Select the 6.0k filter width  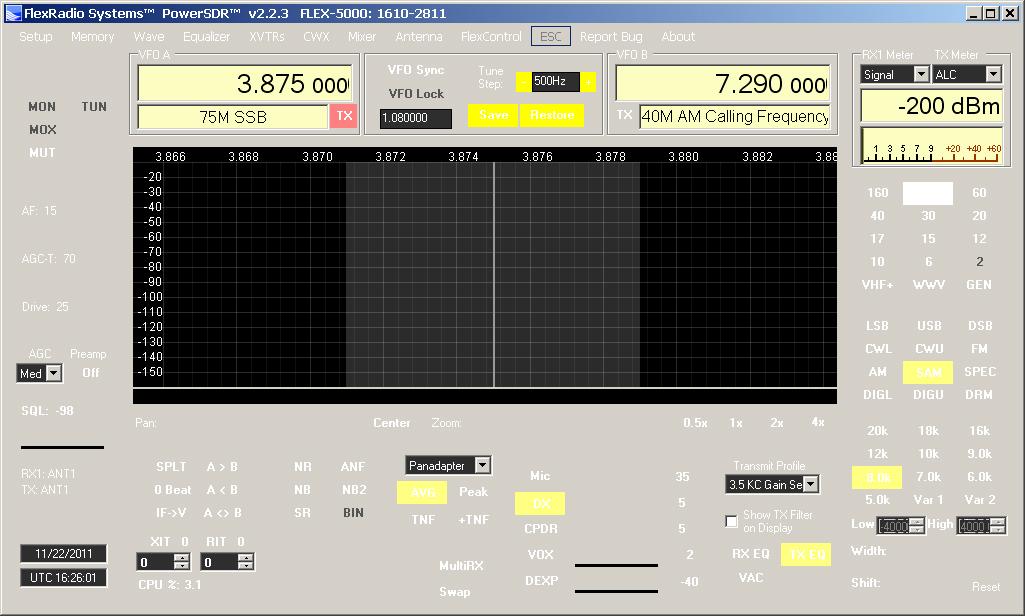tap(979, 477)
